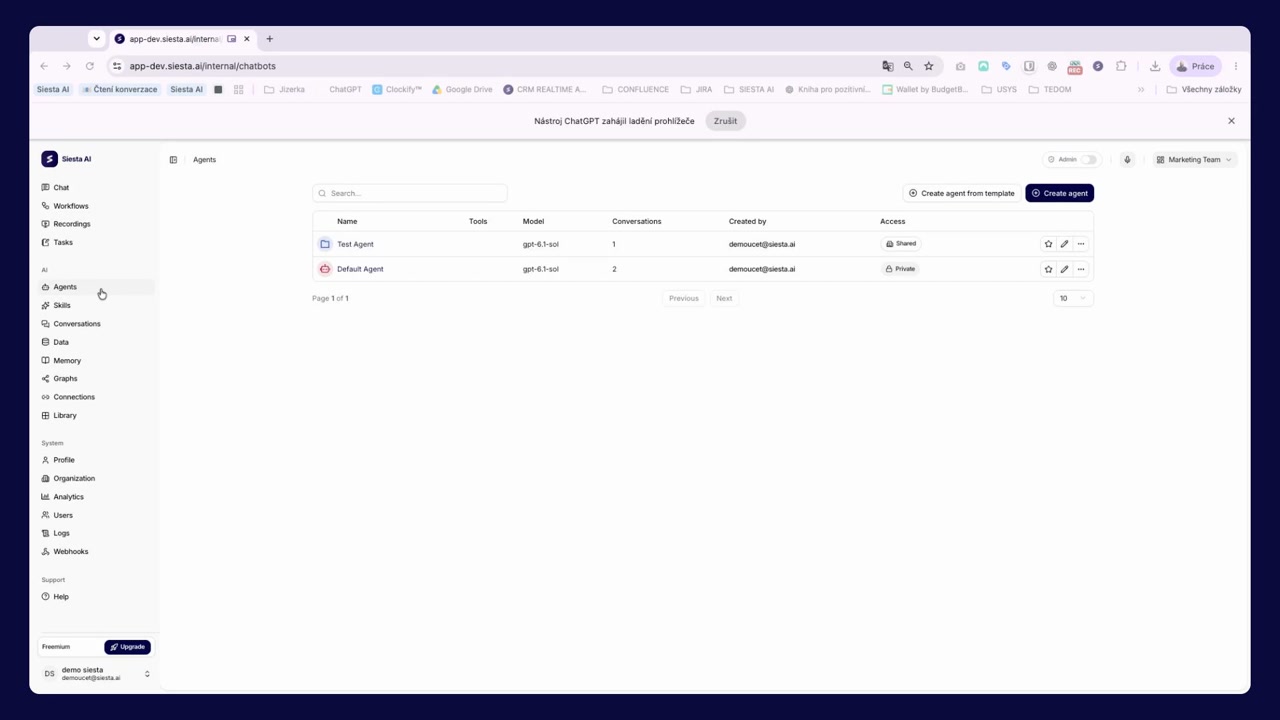
Task: Click Zrušit in the debug banner
Action: [725, 121]
